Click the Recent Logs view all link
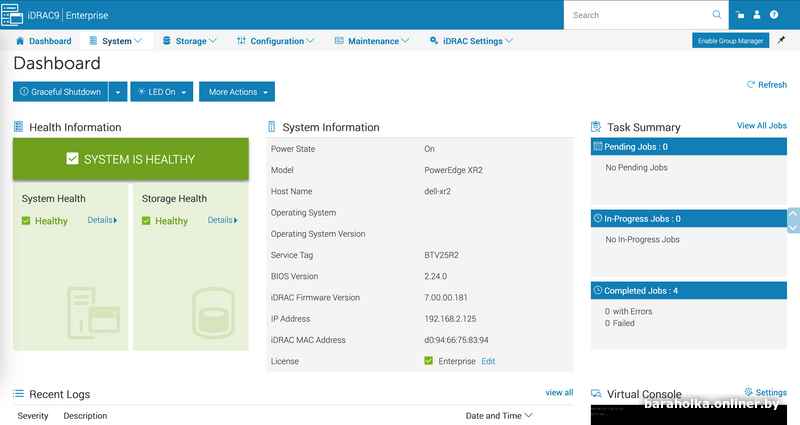The image size is (800, 425). (x=559, y=392)
